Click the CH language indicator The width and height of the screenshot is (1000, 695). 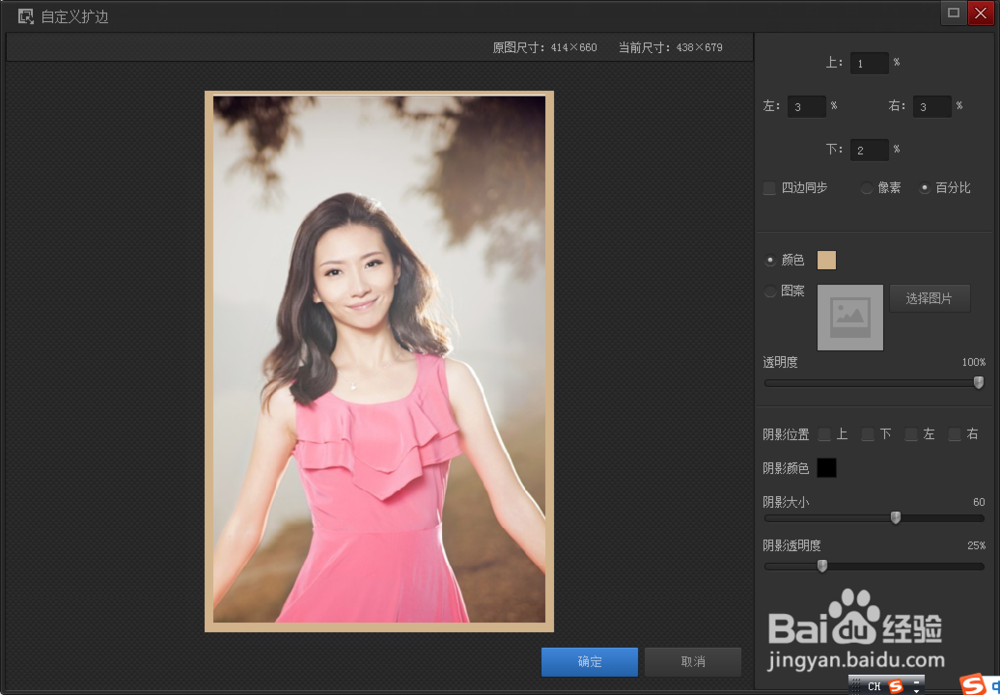tap(874, 686)
